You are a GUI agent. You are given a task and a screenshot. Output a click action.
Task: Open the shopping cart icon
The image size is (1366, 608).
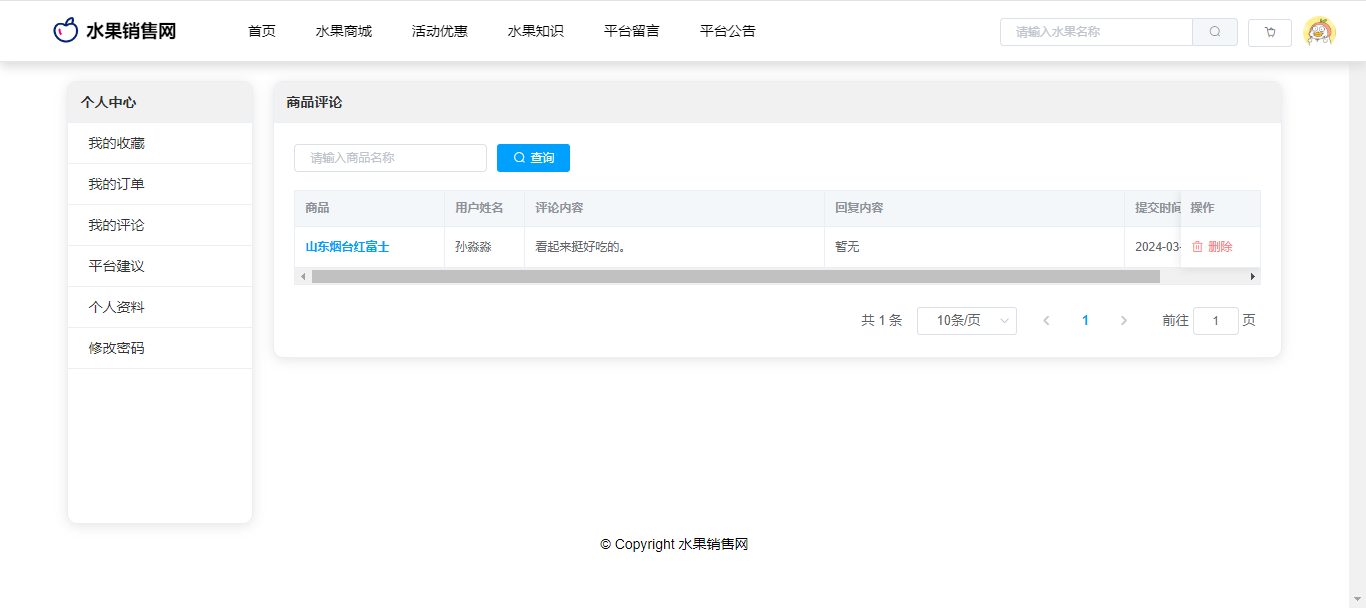tap(1270, 32)
